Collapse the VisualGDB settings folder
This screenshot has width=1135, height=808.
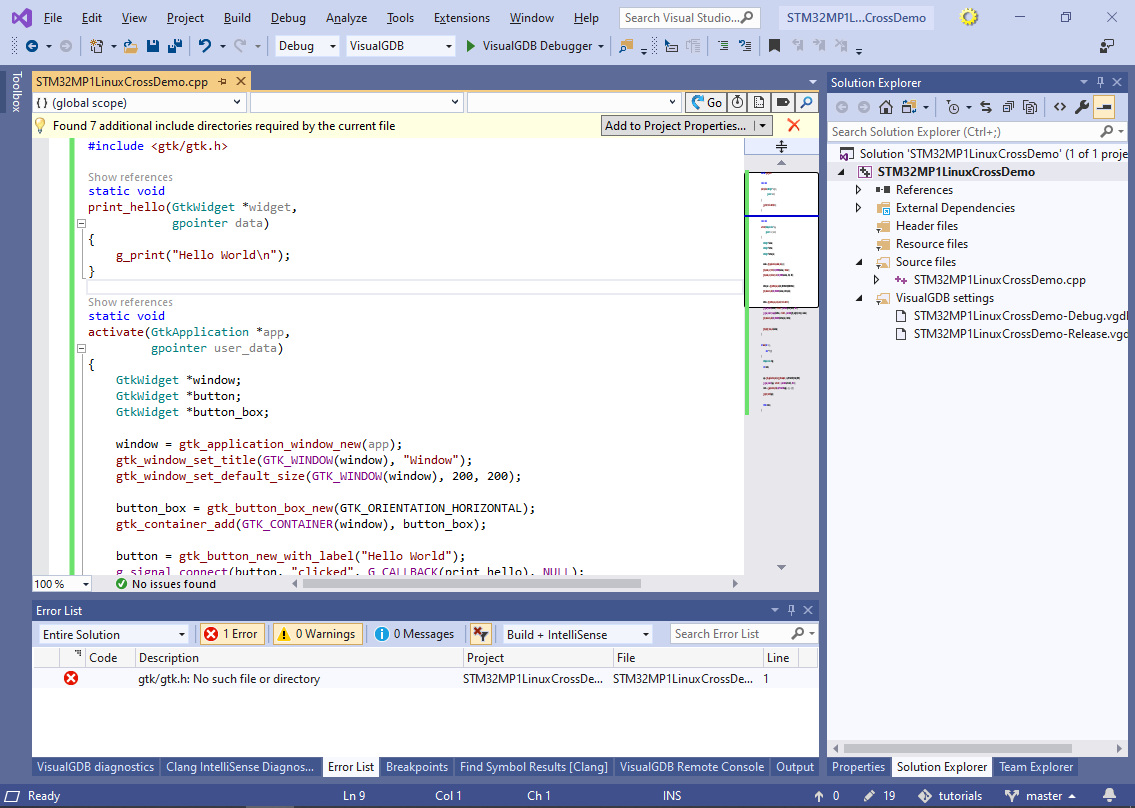pyautogui.click(x=858, y=298)
